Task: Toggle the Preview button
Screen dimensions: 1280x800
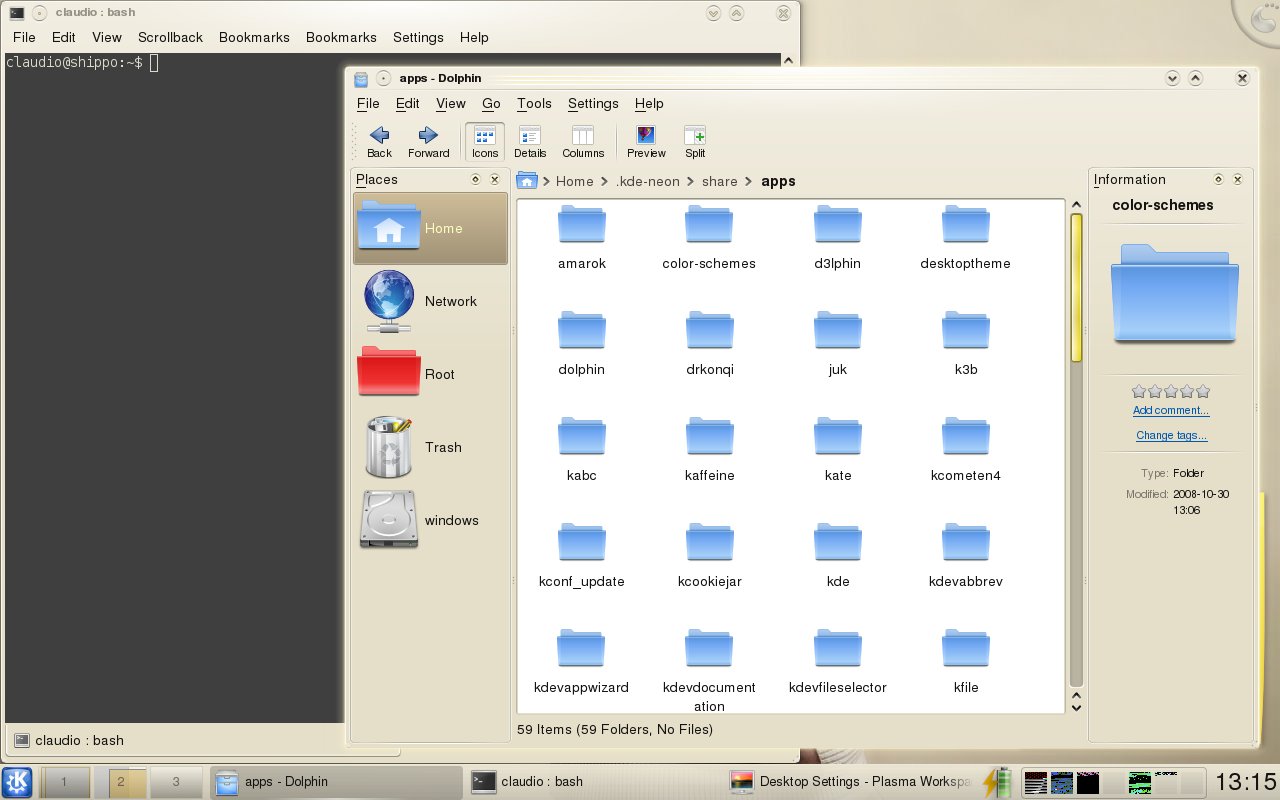Action: click(646, 142)
